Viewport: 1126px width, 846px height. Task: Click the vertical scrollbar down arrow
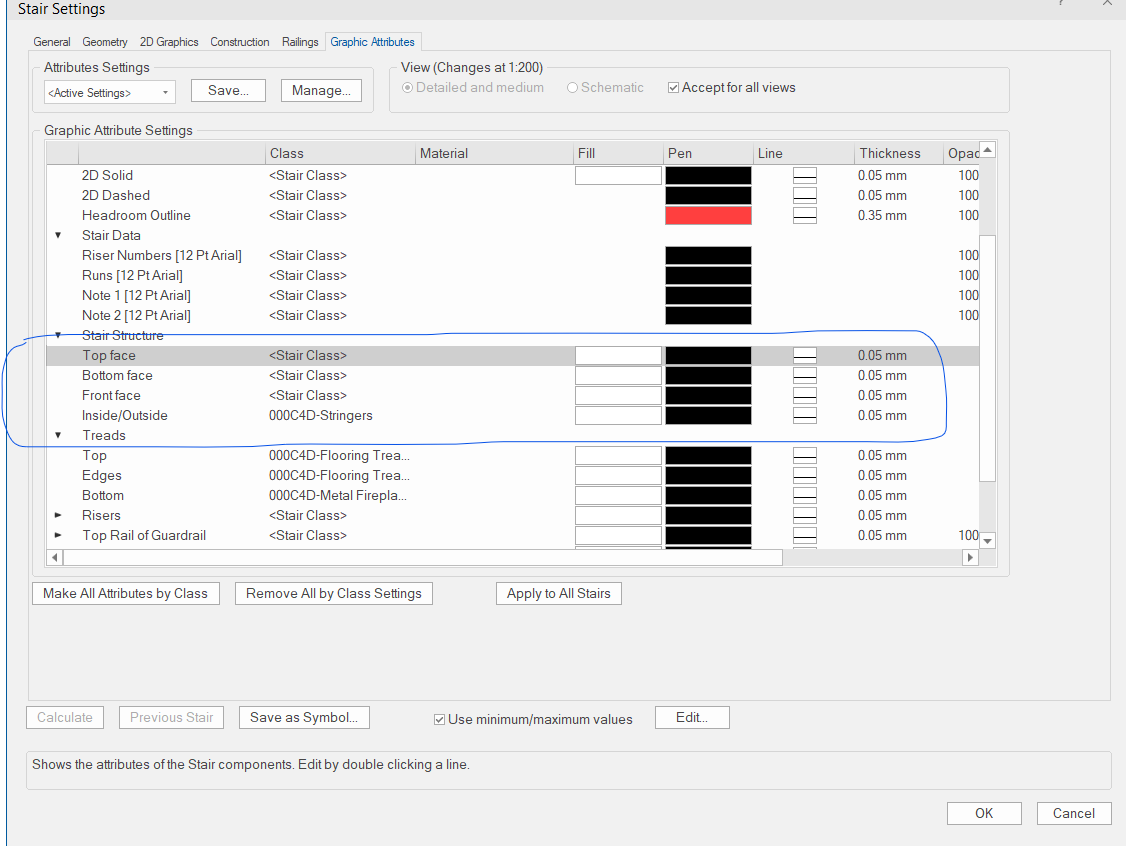pos(988,540)
